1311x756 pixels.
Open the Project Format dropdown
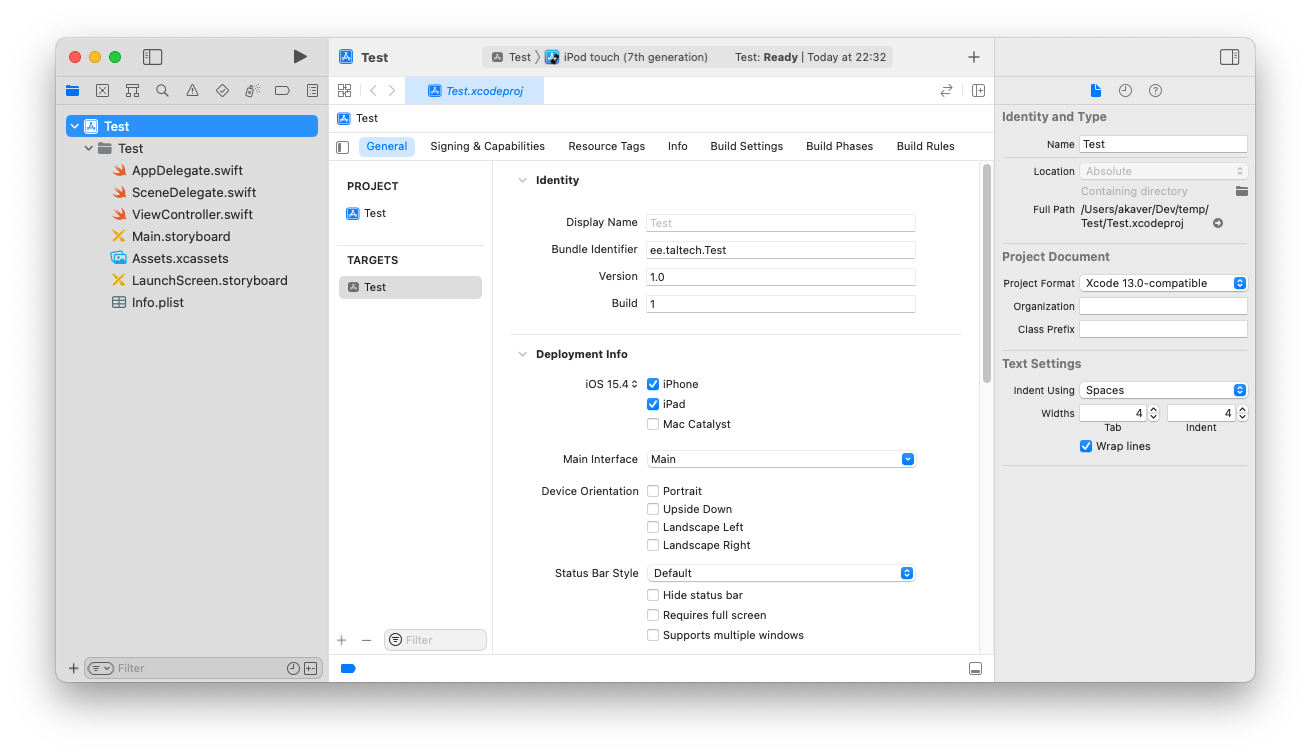click(1164, 283)
